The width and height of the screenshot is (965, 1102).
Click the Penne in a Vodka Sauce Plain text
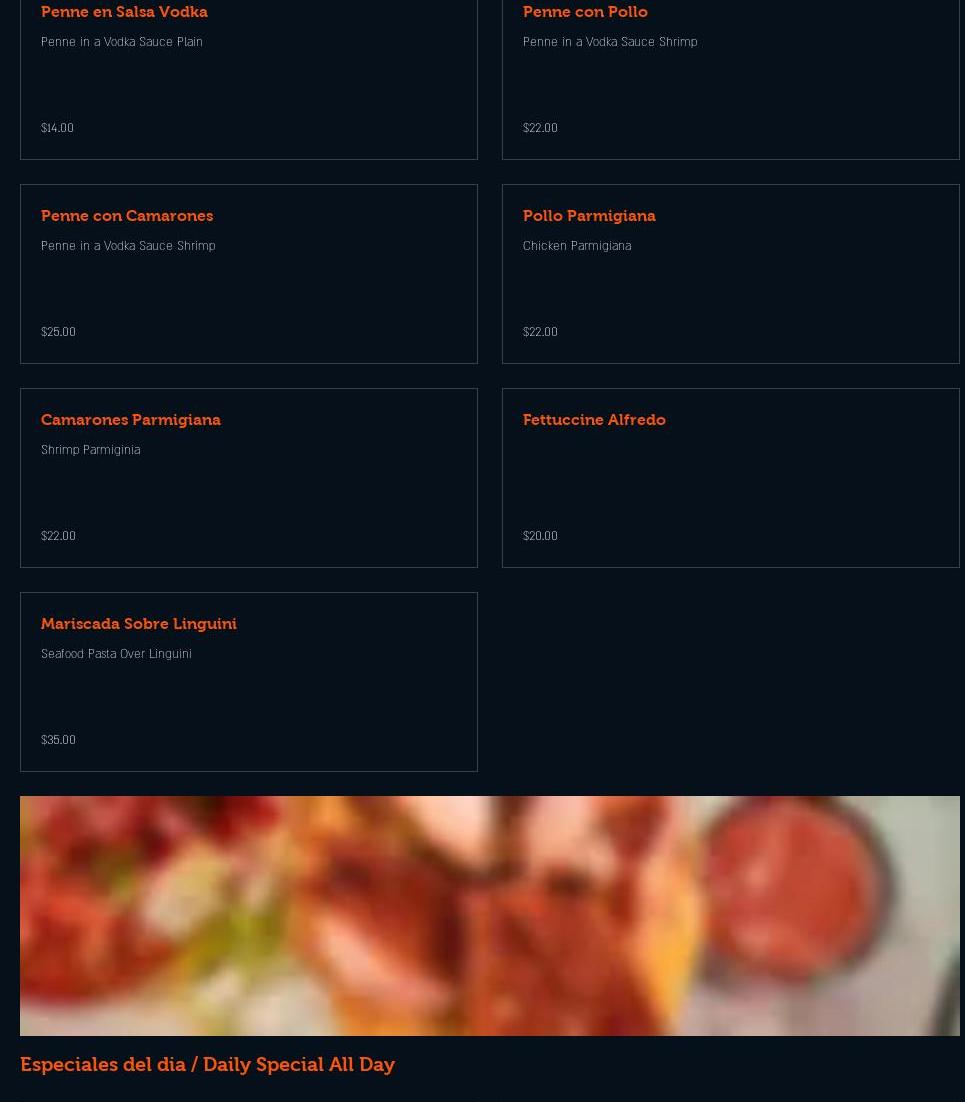[122, 41]
